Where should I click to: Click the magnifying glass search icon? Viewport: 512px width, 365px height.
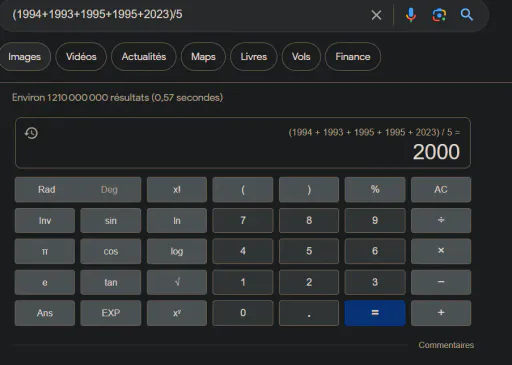pos(467,15)
